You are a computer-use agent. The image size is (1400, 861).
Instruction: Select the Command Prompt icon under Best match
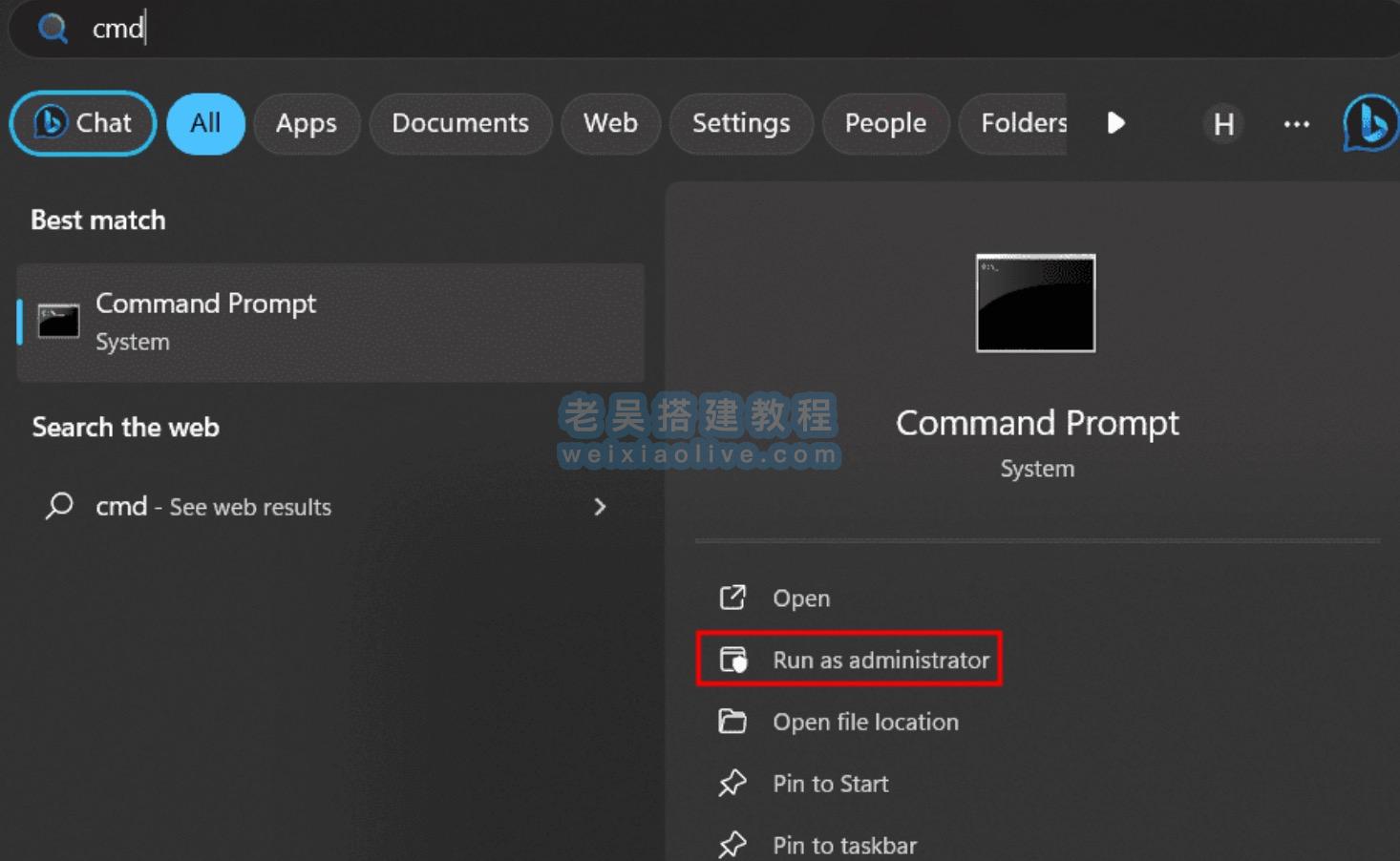coord(58,321)
